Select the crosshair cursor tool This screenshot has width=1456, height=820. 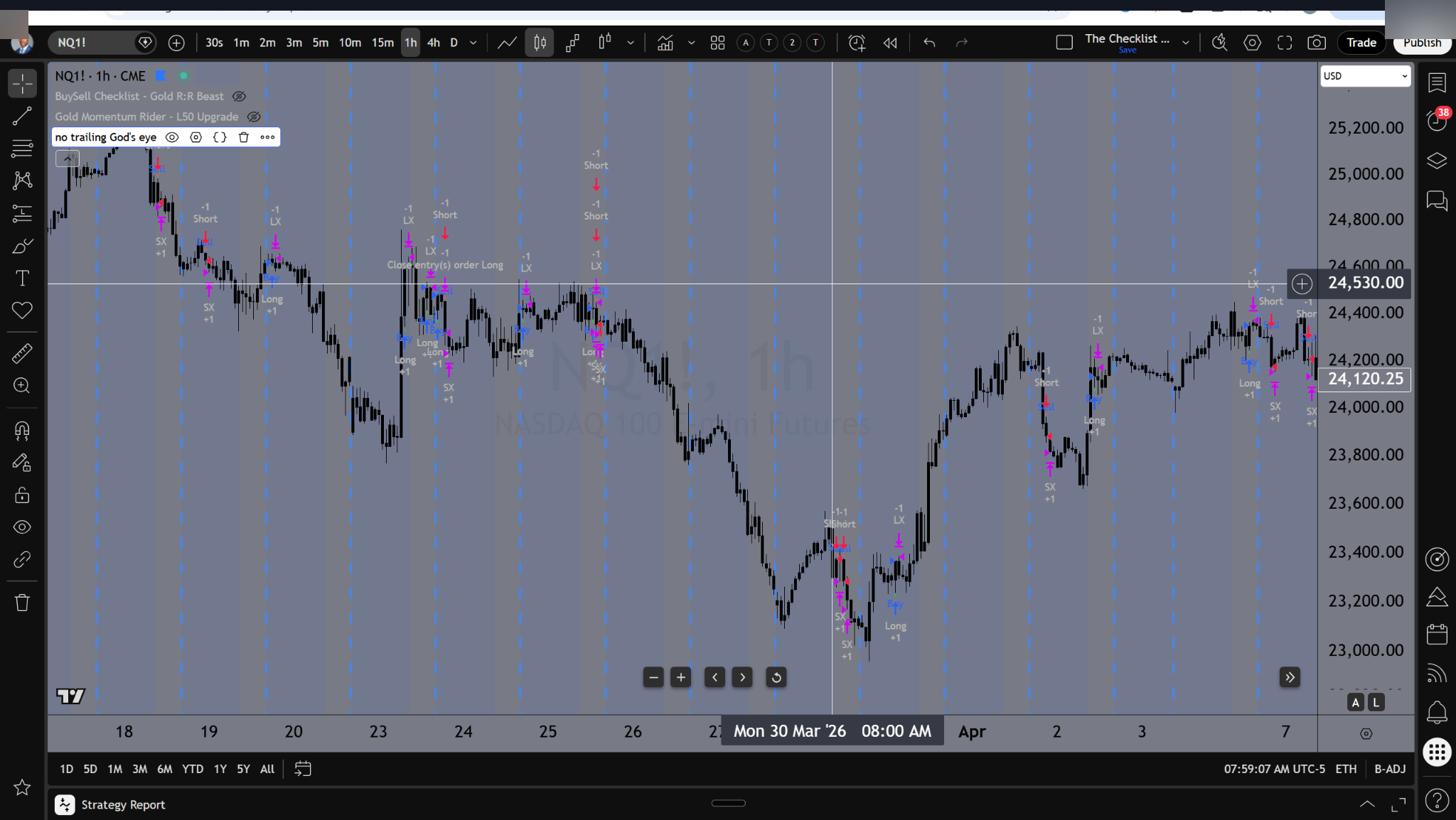[x=22, y=83]
